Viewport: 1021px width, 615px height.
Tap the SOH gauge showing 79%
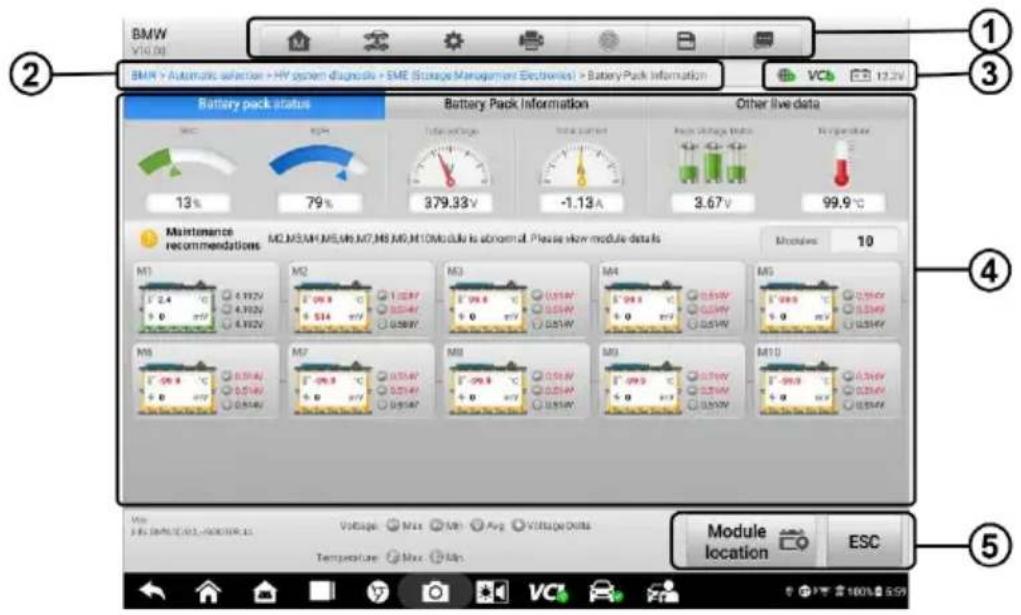[x=319, y=169]
